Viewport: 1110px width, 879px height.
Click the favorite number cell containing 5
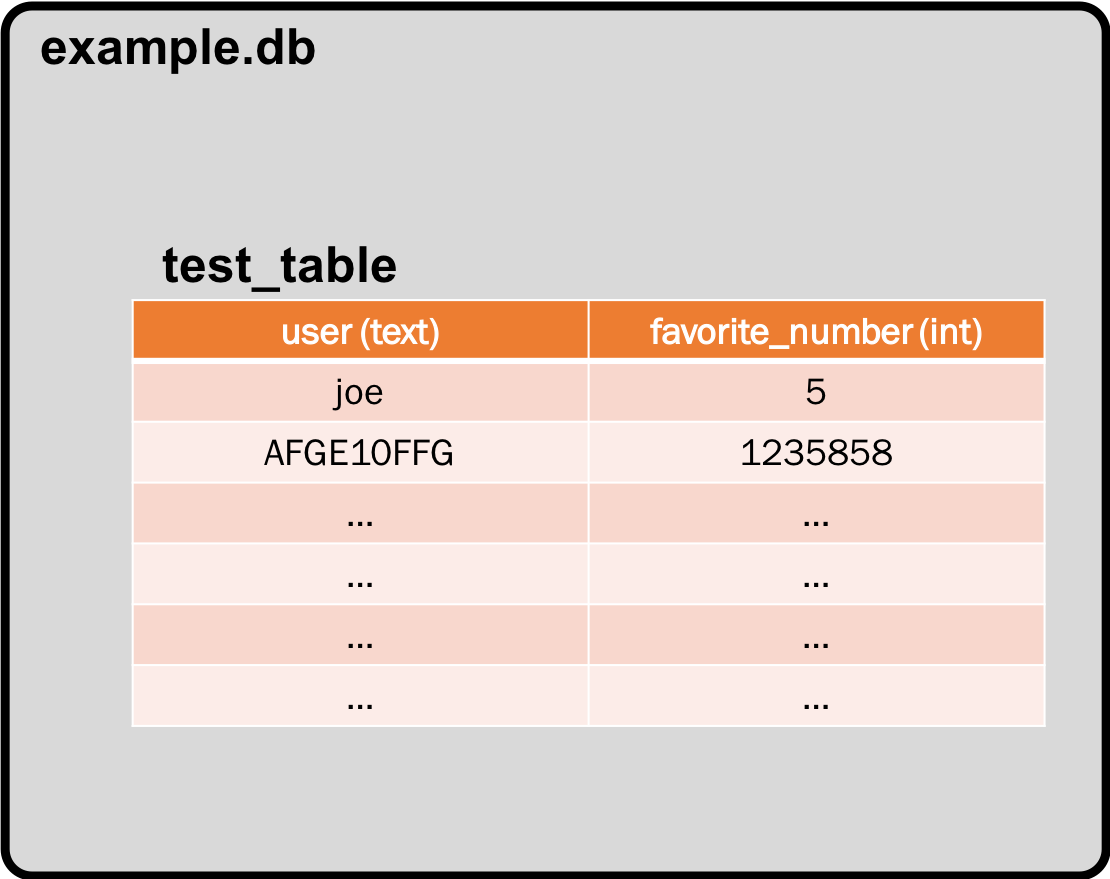(816, 393)
